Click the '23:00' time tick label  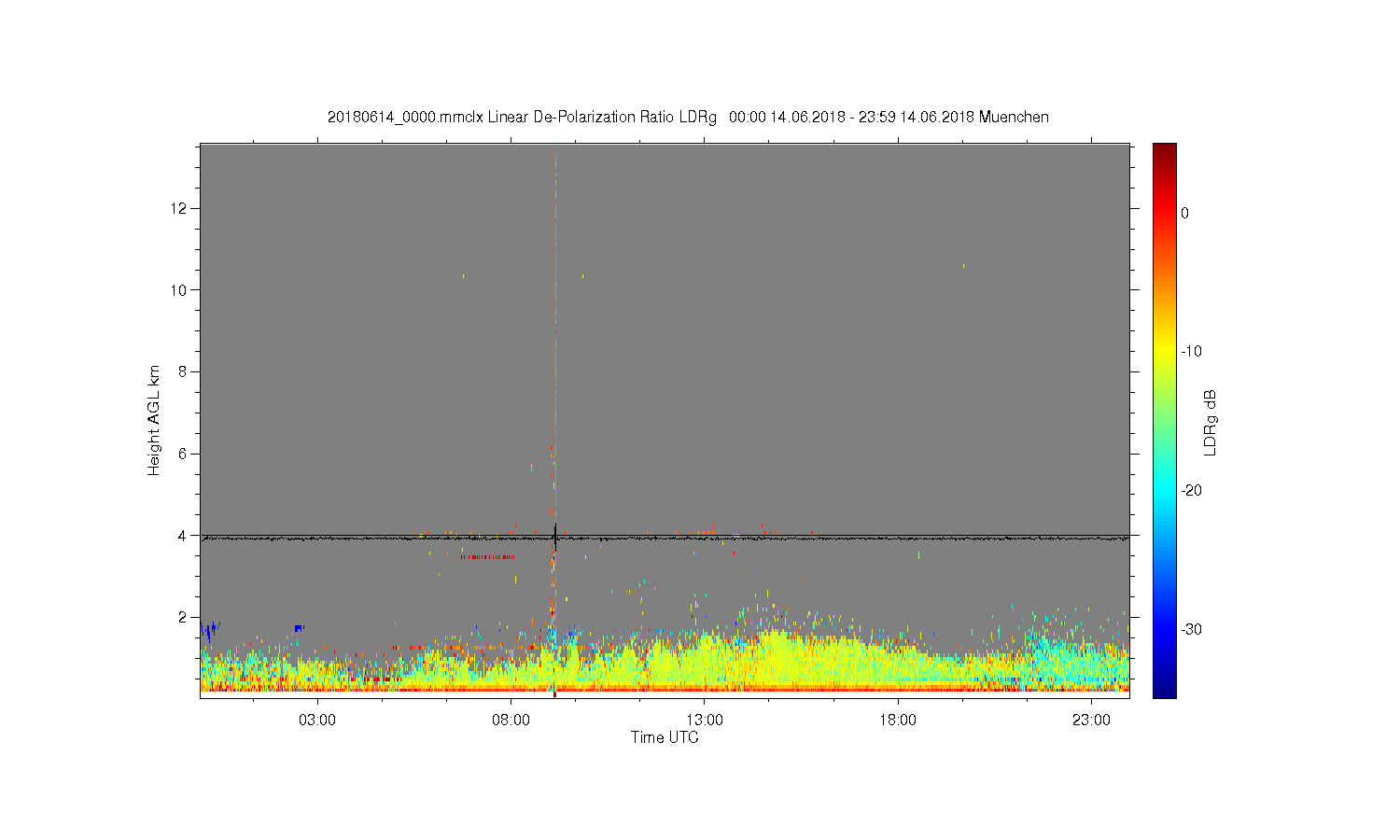coord(1091,721)
